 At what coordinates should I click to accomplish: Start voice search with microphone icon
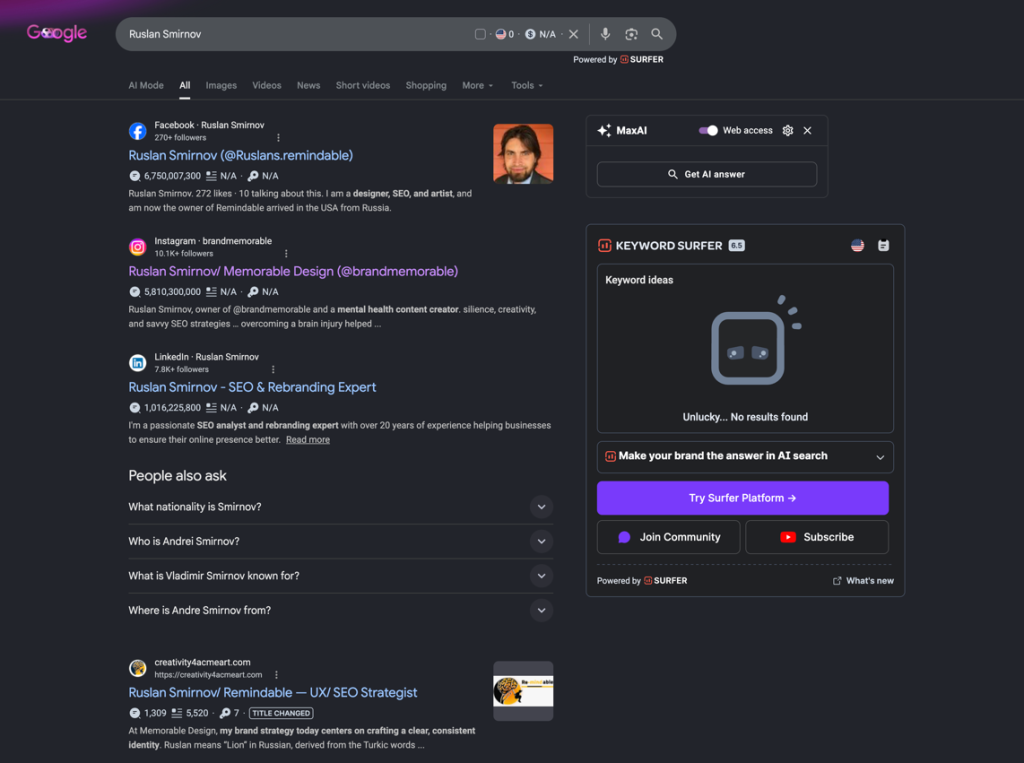[605, 34]
